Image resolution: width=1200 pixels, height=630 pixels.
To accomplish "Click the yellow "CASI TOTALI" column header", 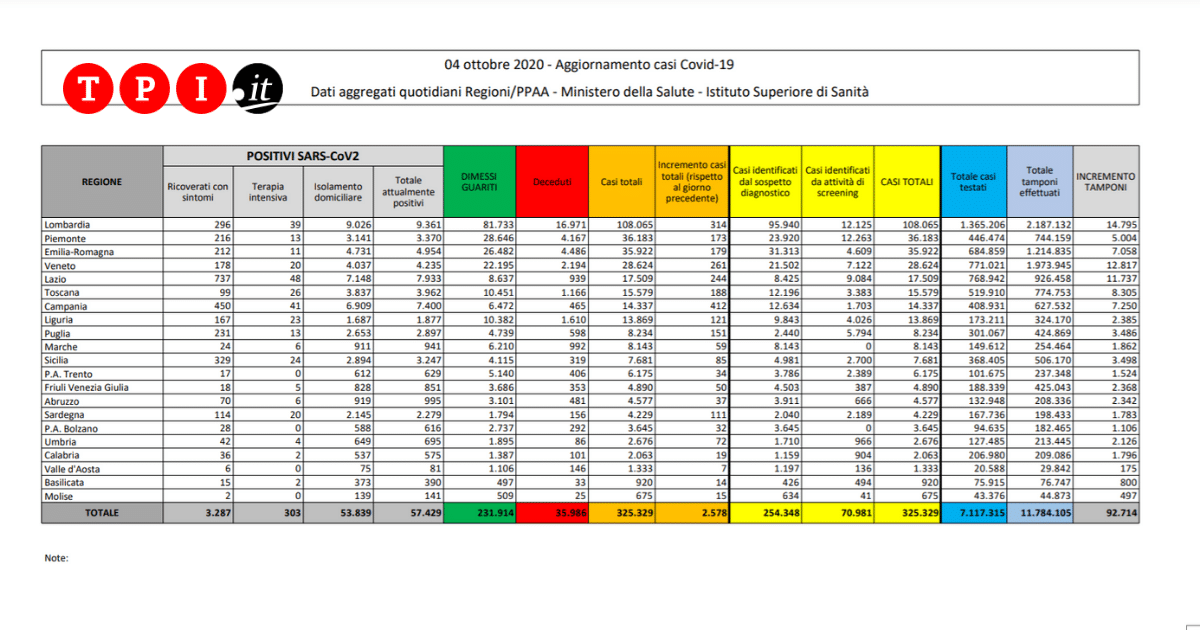I will point(907,181).
